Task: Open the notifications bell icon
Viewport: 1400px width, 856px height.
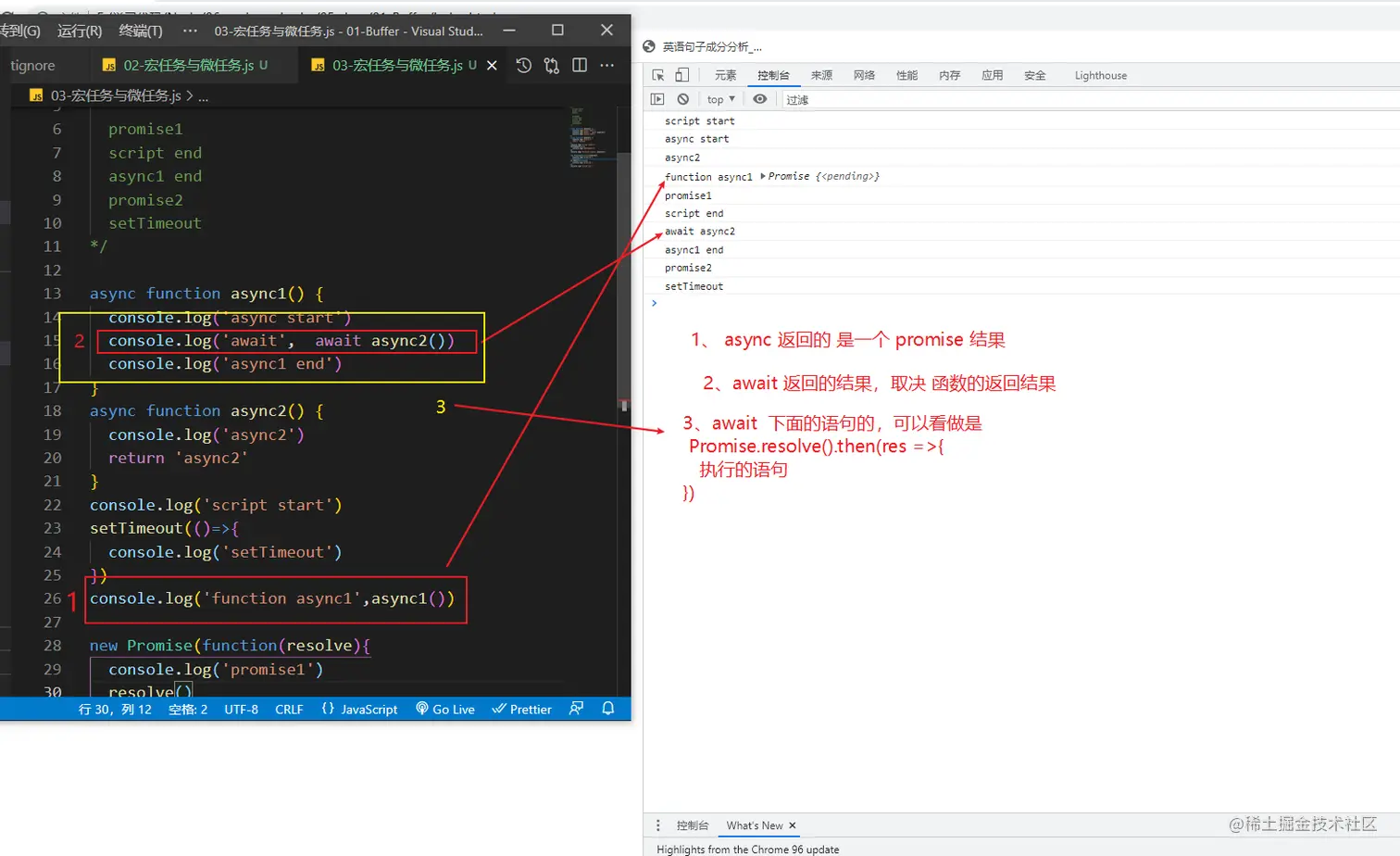Action: click(x=607, y=709)
